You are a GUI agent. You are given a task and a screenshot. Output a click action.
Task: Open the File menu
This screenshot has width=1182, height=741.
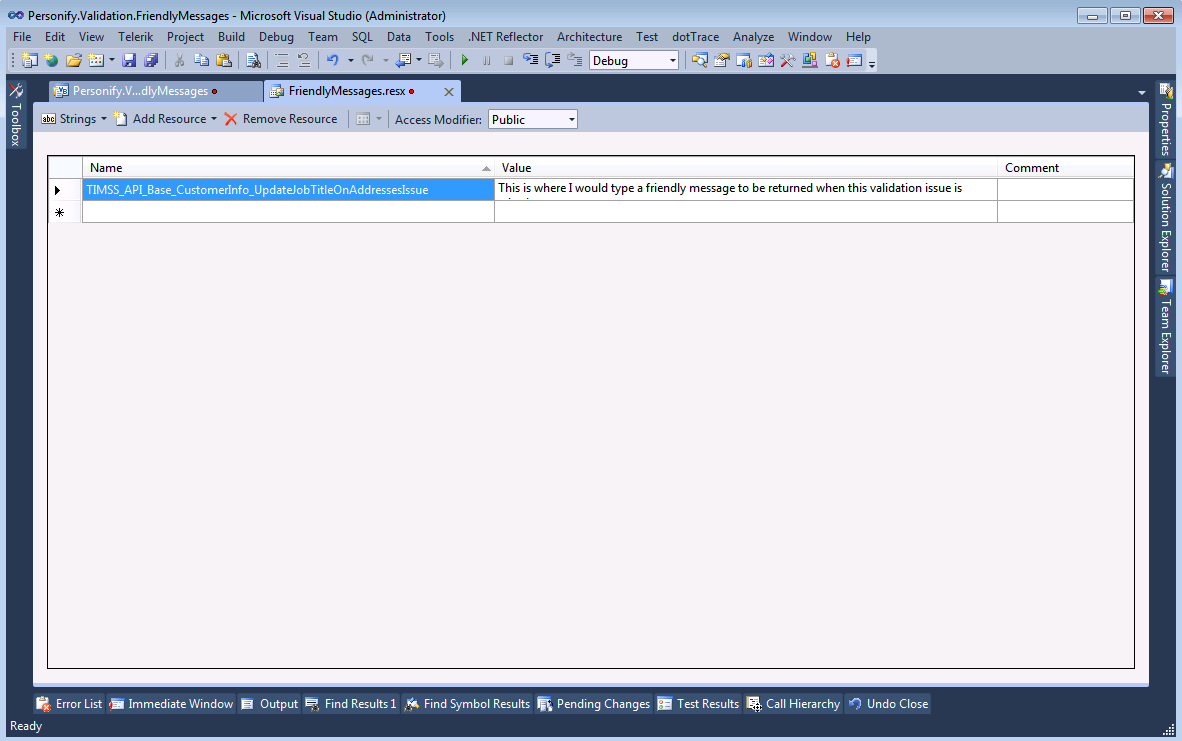pos(22,36)
